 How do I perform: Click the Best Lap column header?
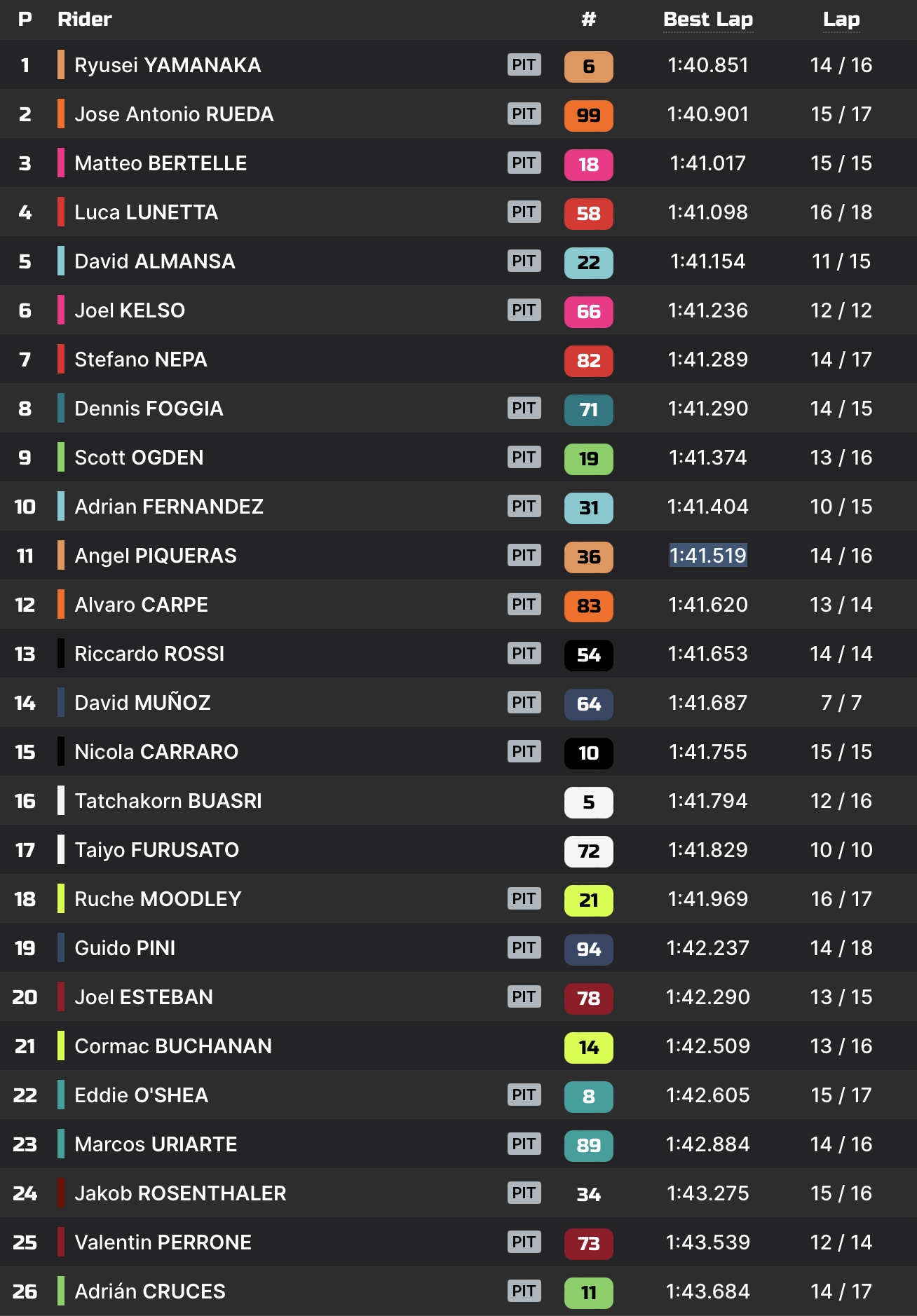click(x=708, y=20)
